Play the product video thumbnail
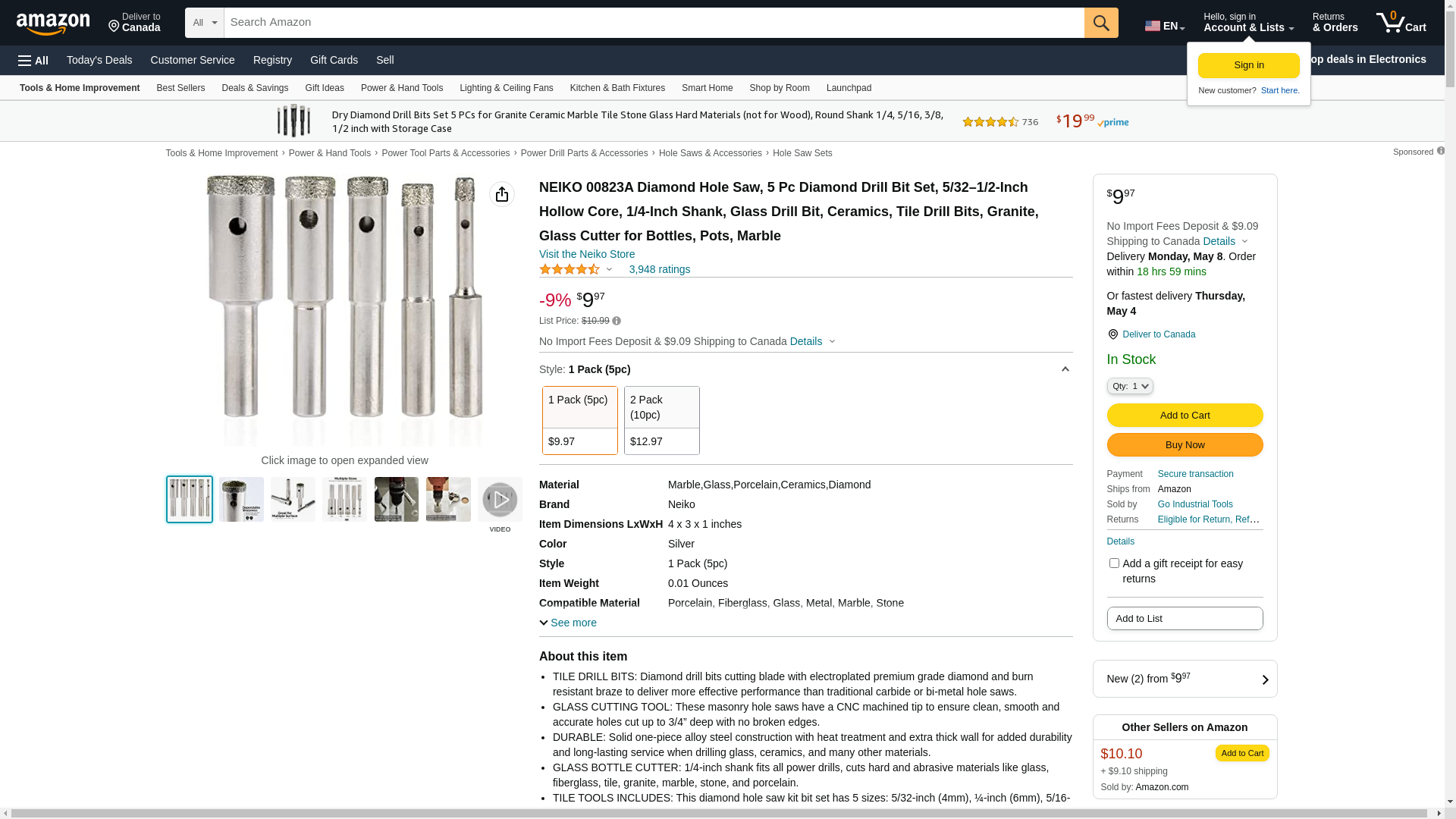The image size is (1456, 819). tap(500, 500)
